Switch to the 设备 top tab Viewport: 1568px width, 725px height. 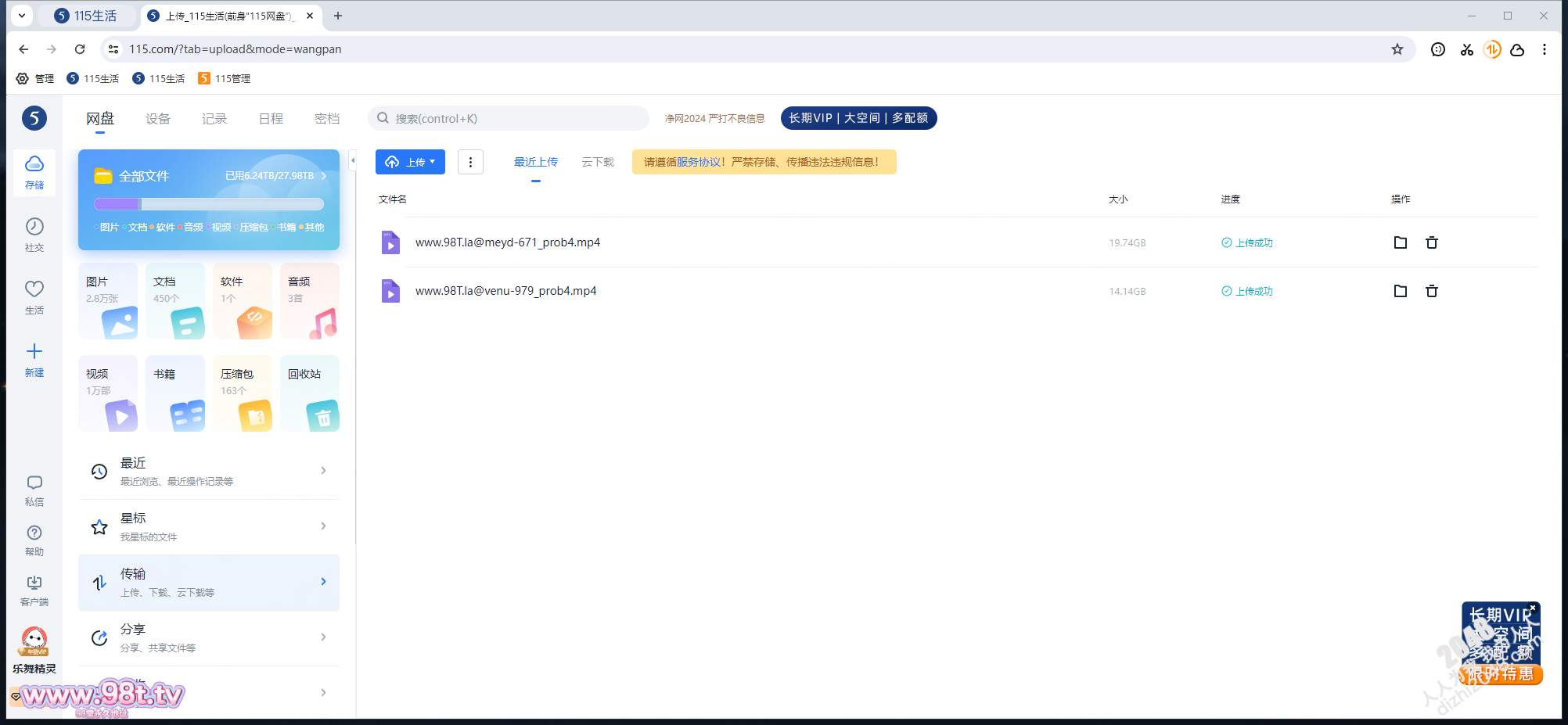coord(157,119)
